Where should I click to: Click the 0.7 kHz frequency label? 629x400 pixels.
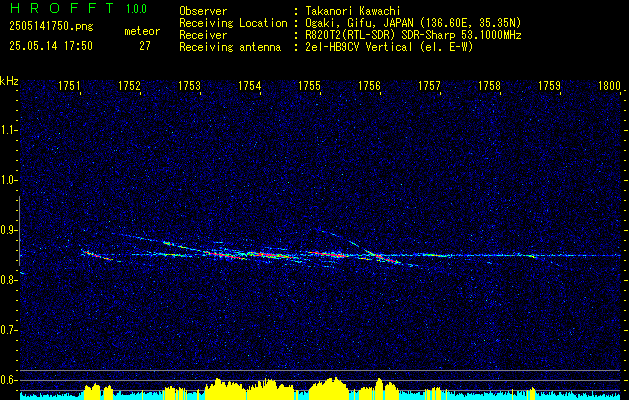click(x=8, y=330)
